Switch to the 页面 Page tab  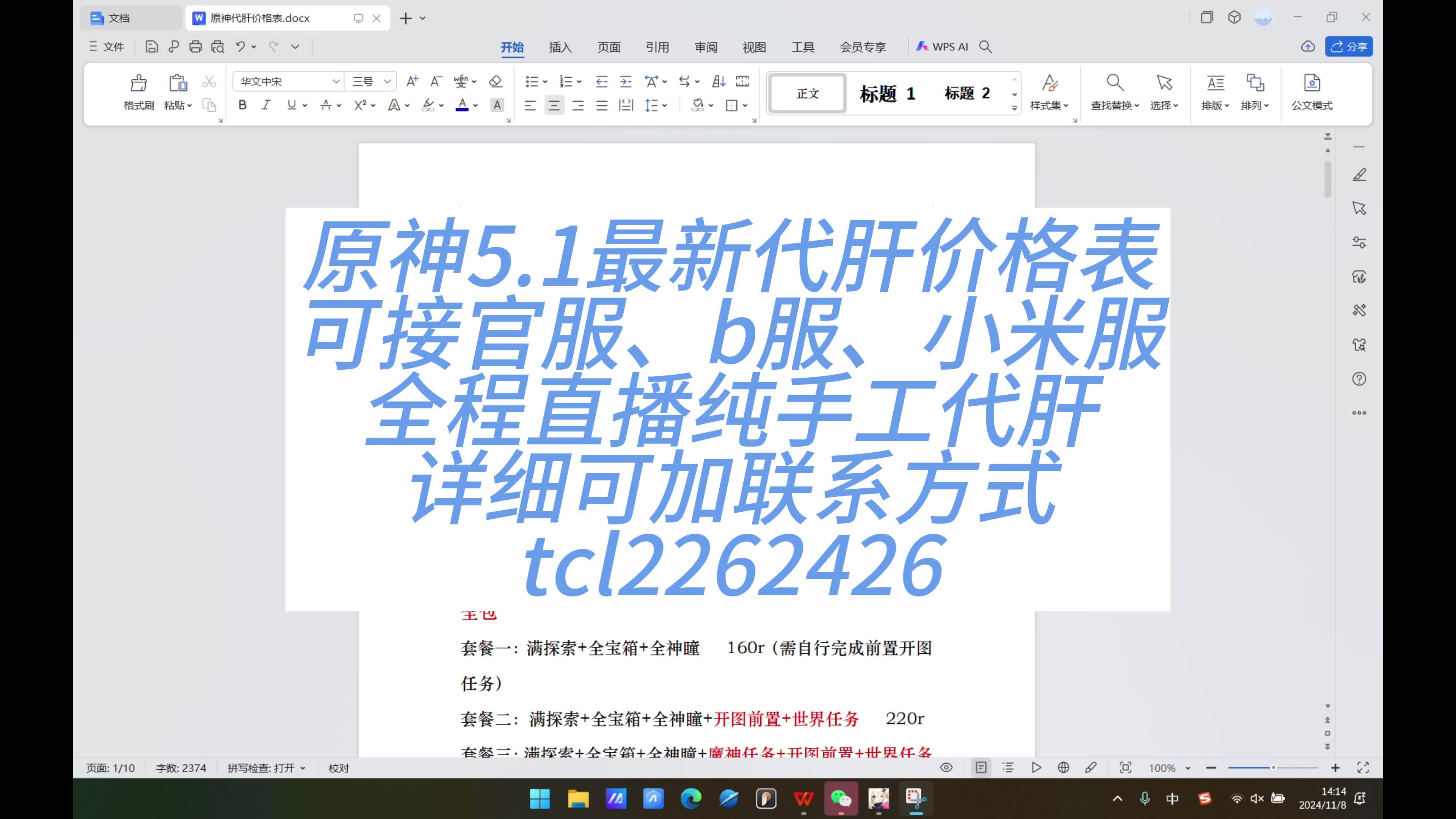click(609, 47)
